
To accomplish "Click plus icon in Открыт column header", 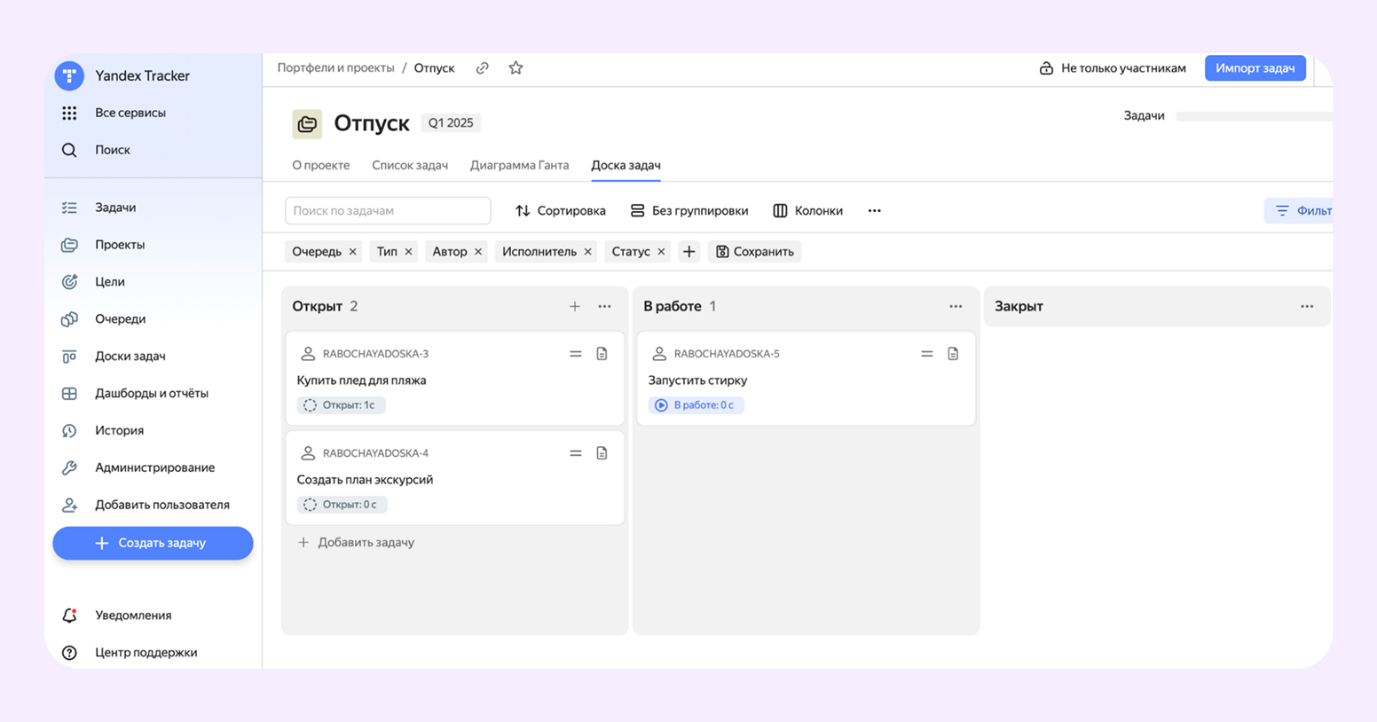I will (575, 306).
